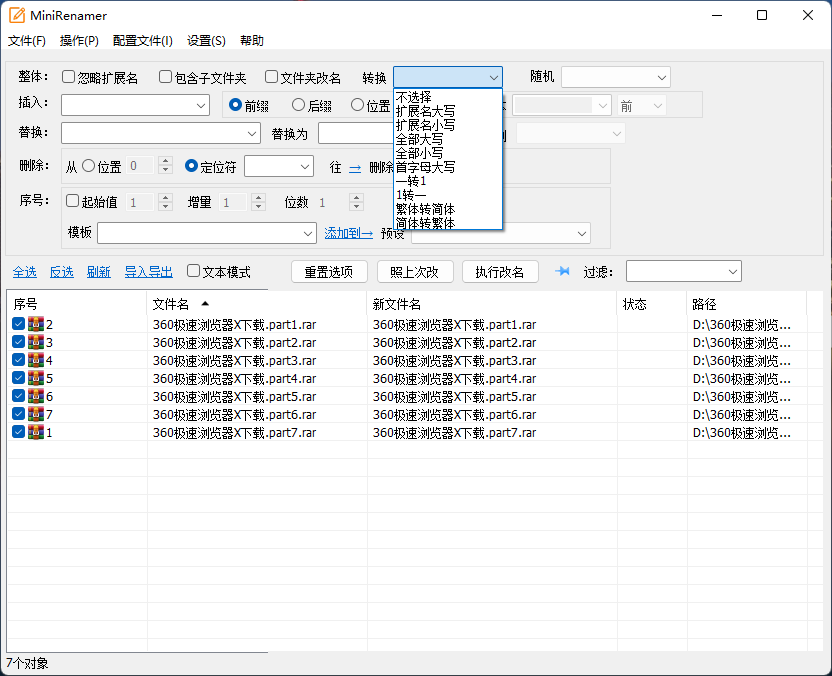The image size is (832, 676).
Task: Click the RAR icon for part1.rar
Action: (36, 324)
